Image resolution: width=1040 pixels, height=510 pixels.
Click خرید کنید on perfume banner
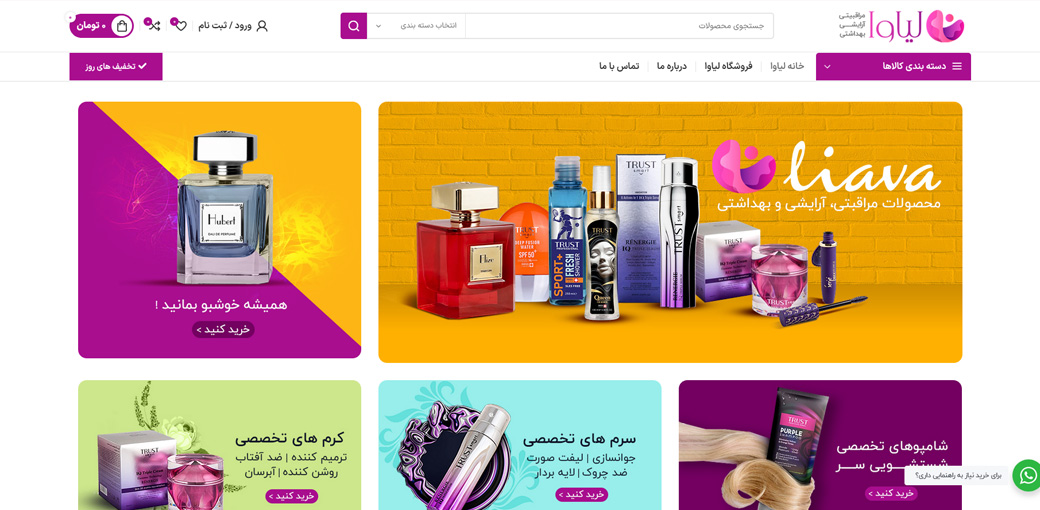point(224,330)
